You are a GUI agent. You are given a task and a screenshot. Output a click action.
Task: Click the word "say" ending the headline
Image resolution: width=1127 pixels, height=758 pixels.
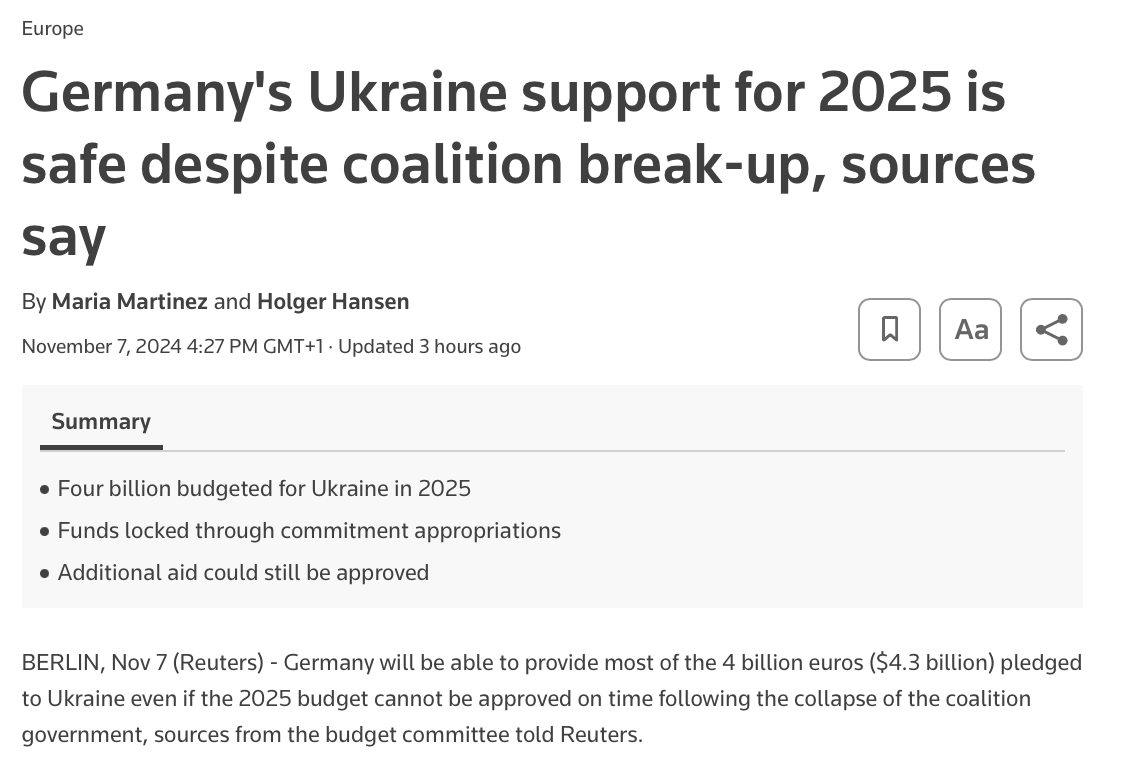pos(63,237)
